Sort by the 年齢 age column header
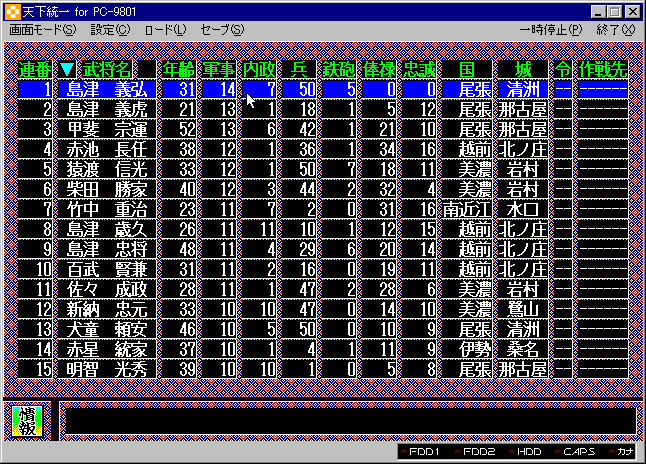Viewport: 646px width, 464px height. coord(178,70)
